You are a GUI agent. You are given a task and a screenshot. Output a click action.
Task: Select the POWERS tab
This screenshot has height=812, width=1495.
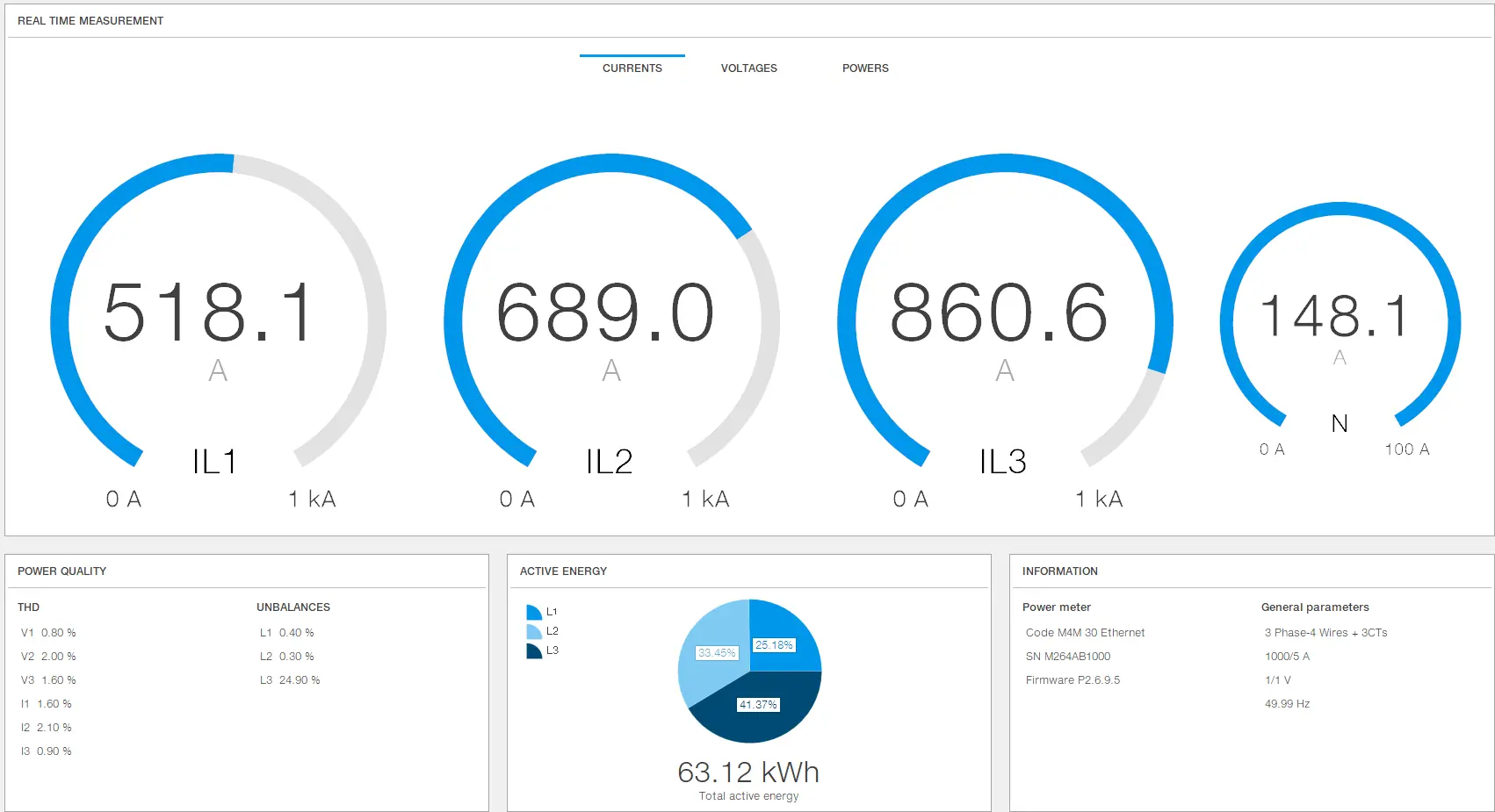pyautogui.click(x=865, y=68)
